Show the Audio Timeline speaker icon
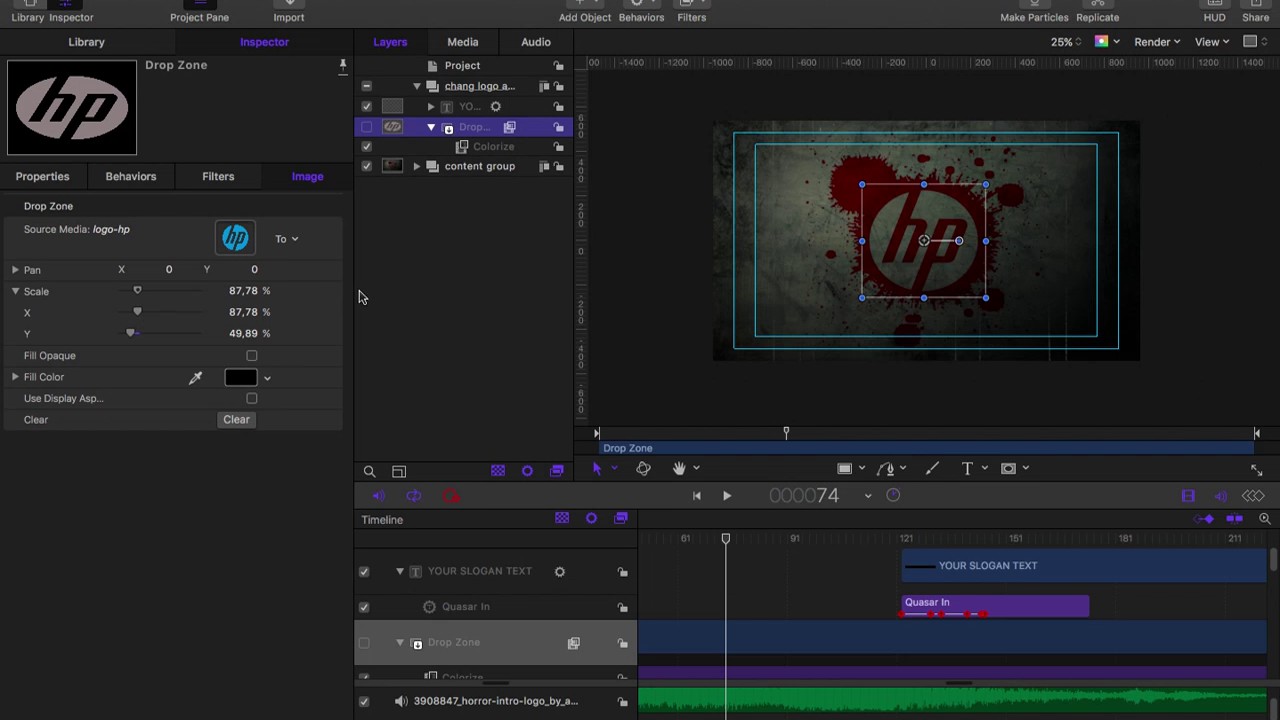Screen dimensions: 1280x720 click(1221, 496)
